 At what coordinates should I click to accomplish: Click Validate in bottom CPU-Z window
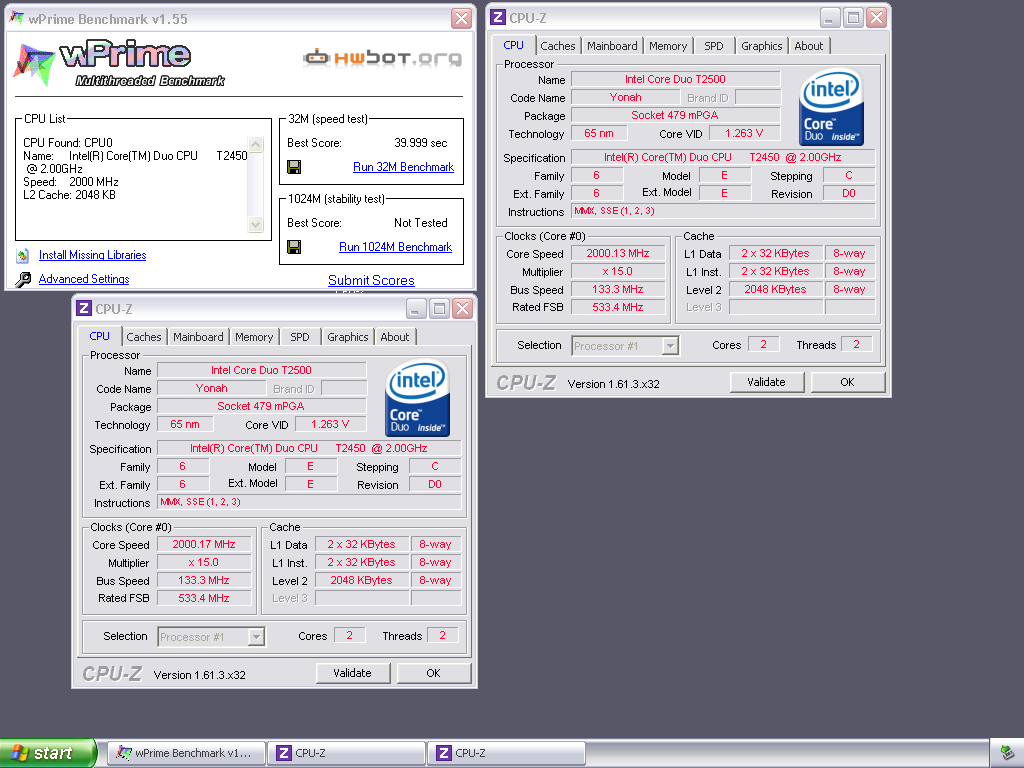352,673
